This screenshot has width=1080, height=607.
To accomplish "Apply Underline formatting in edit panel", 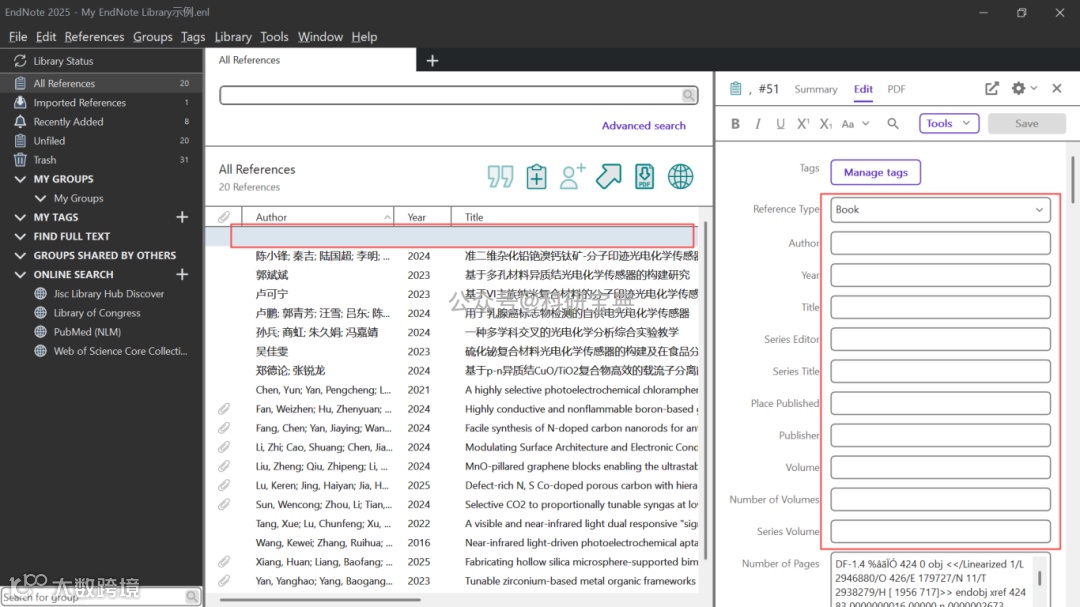I will (780, 124).
